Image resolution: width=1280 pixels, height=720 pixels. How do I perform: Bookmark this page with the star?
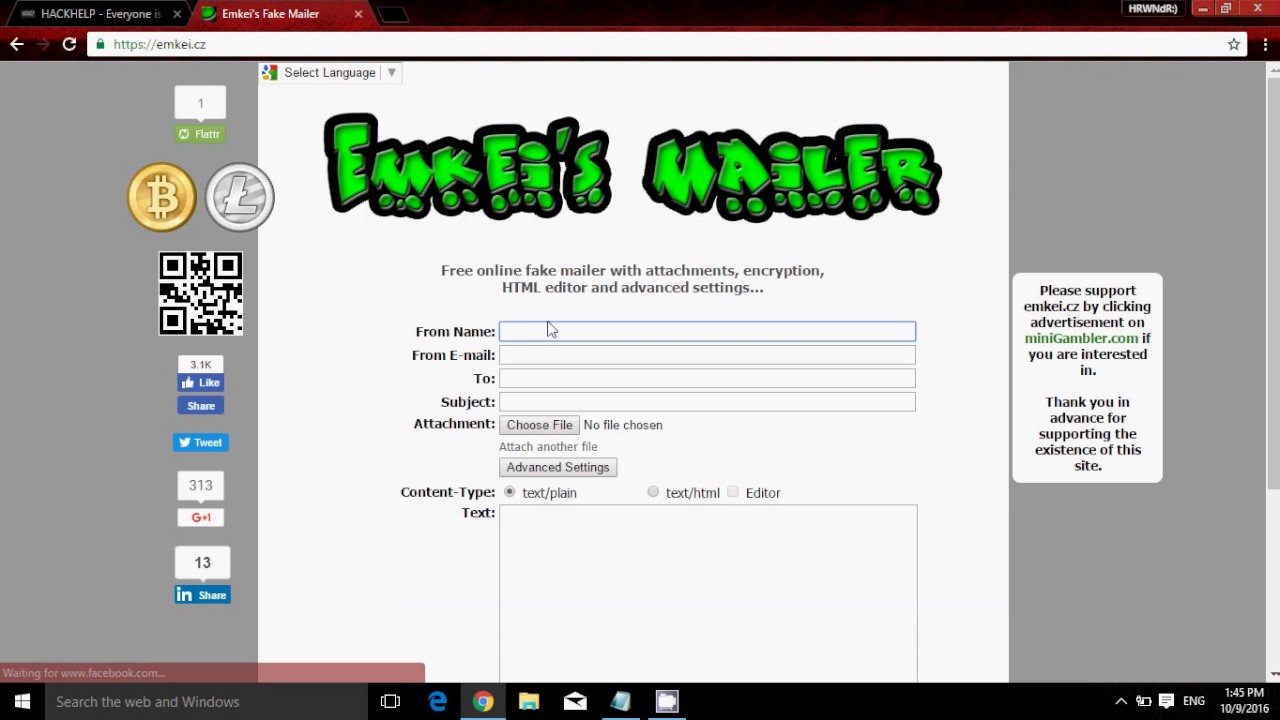pos(1234,44)
